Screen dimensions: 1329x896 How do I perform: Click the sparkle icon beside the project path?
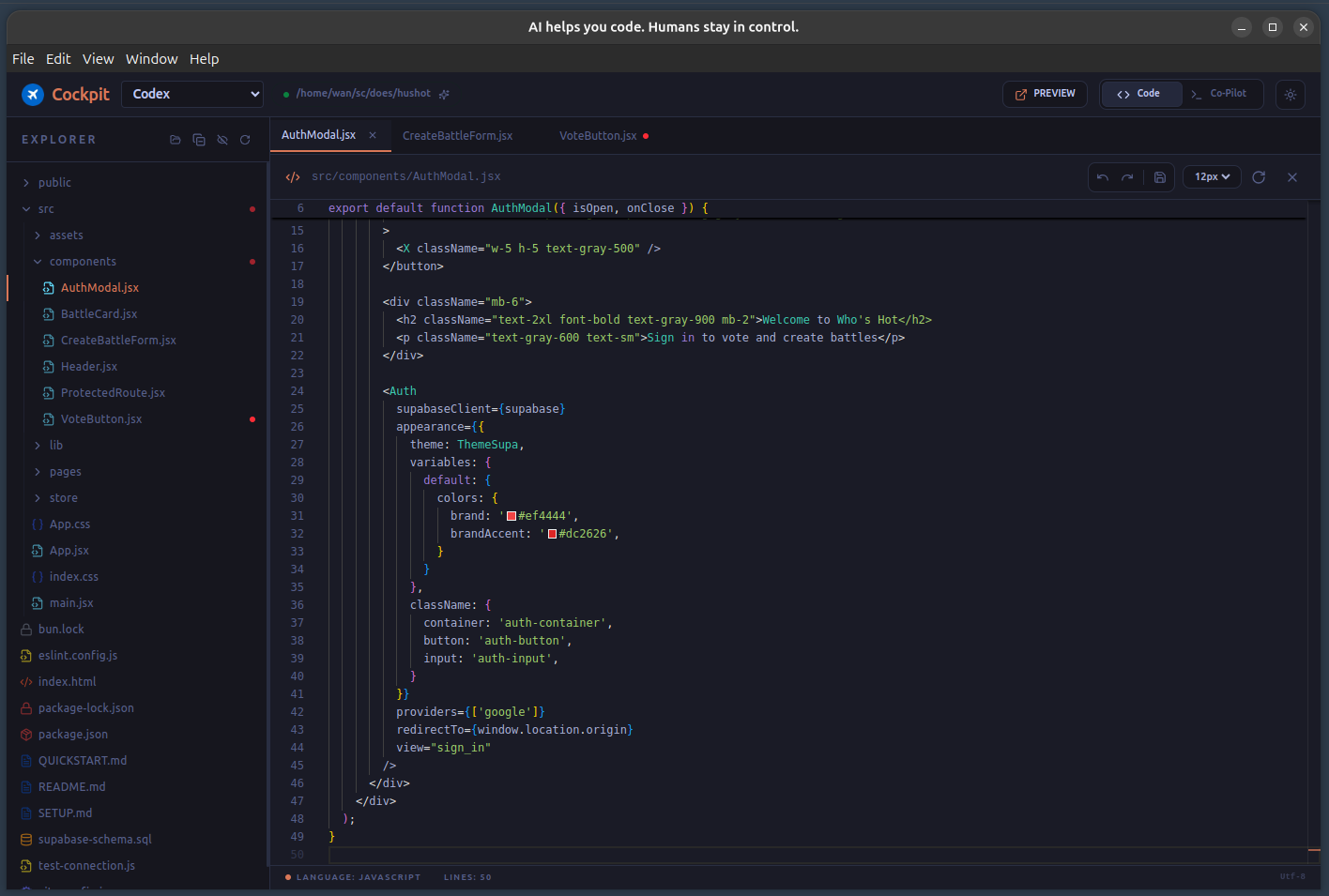444,94
